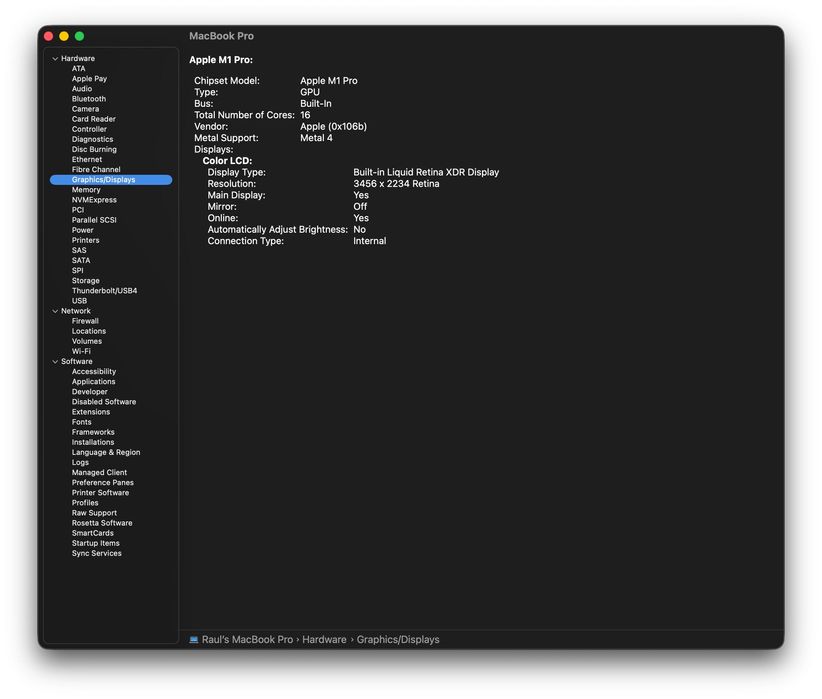This screenshot has width=822, height=699.
Task: Select Developer under Software
Action: point(90,392)
